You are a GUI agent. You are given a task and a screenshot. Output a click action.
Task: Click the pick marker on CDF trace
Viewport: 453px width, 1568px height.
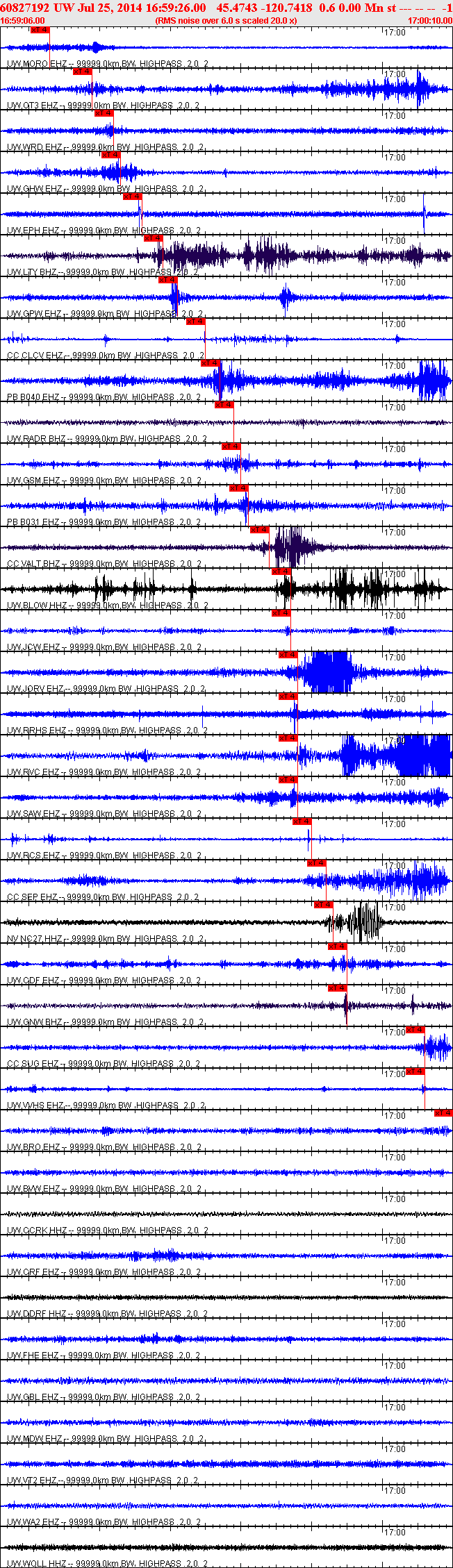click(x=337, y=946)
